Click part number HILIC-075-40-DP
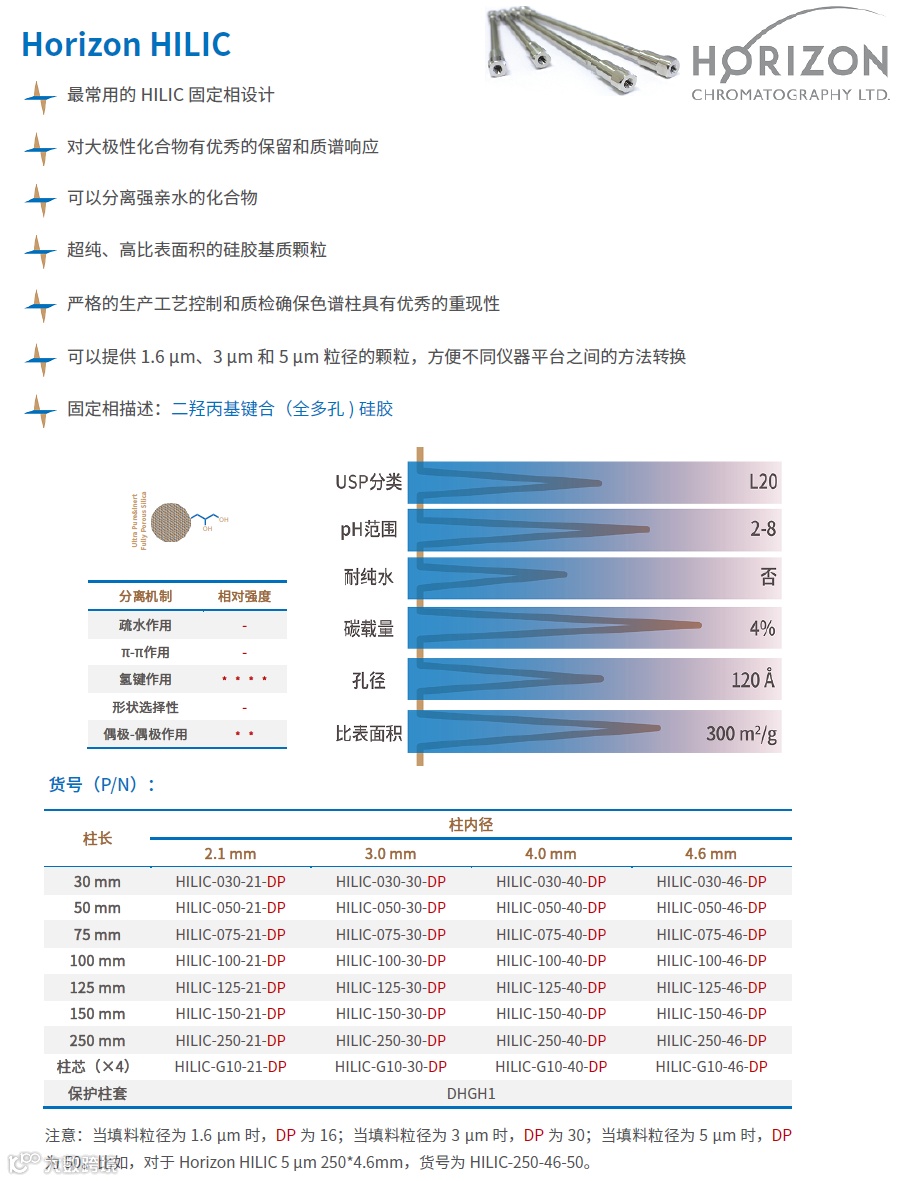The height and width of the screenshot is (1181, 900). [551, 935]
